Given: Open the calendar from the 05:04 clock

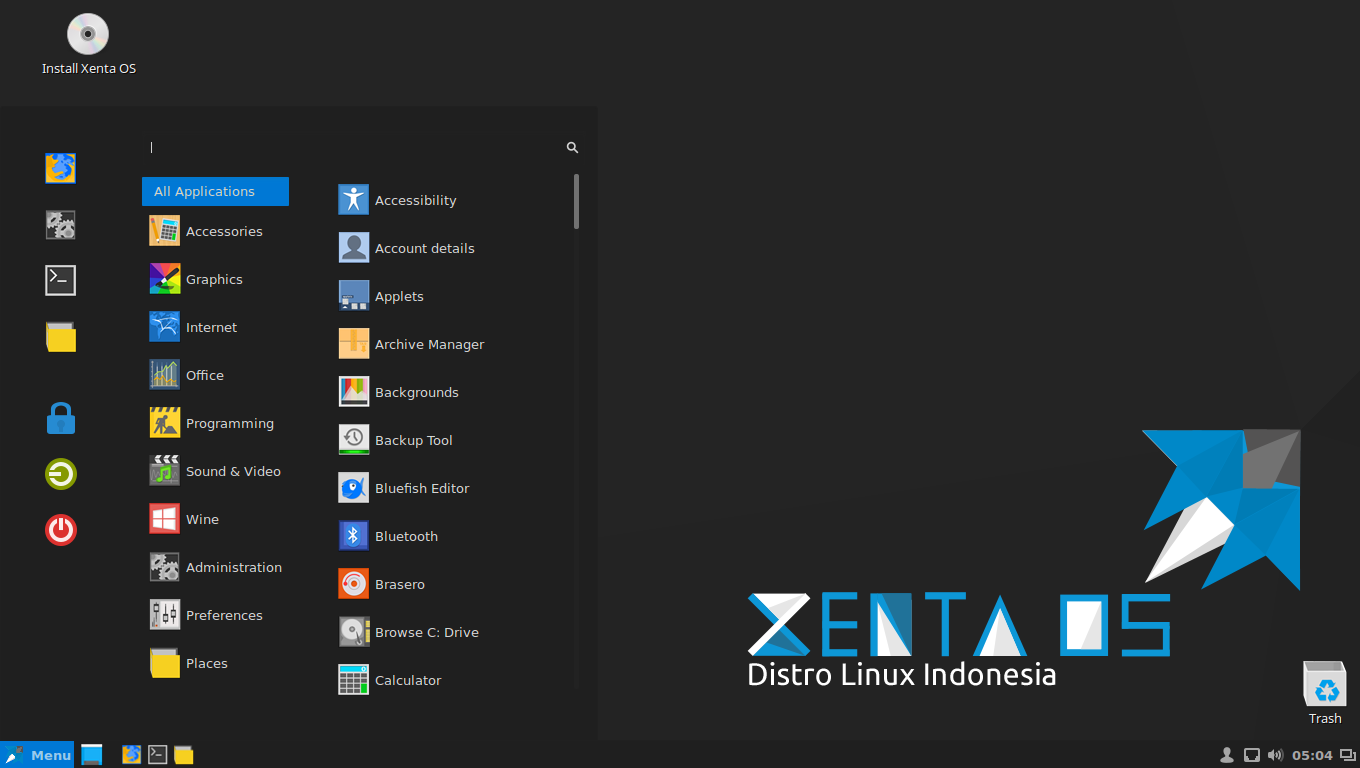Looking at the screenshot, I should (1312, 755).
